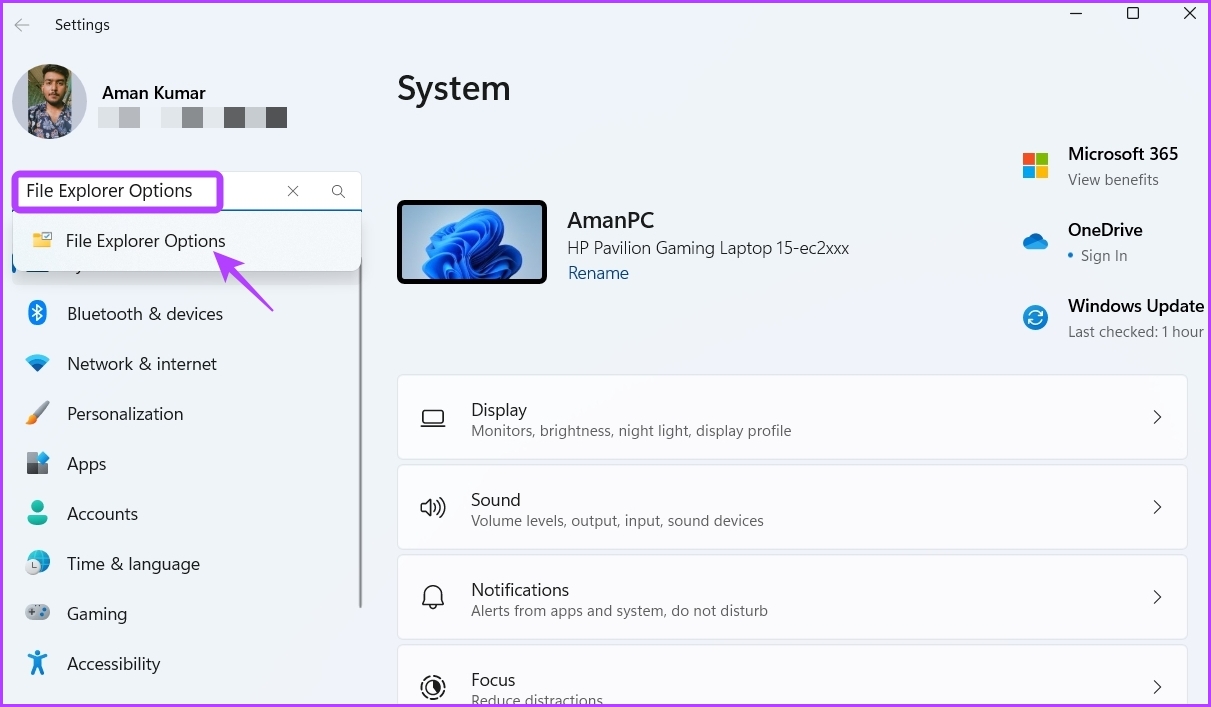Click the AmanPC desktop wallpaper thumbnail
Image resolution: width=1211 pixels, height=707 pixels.
[x=472, y=242]
